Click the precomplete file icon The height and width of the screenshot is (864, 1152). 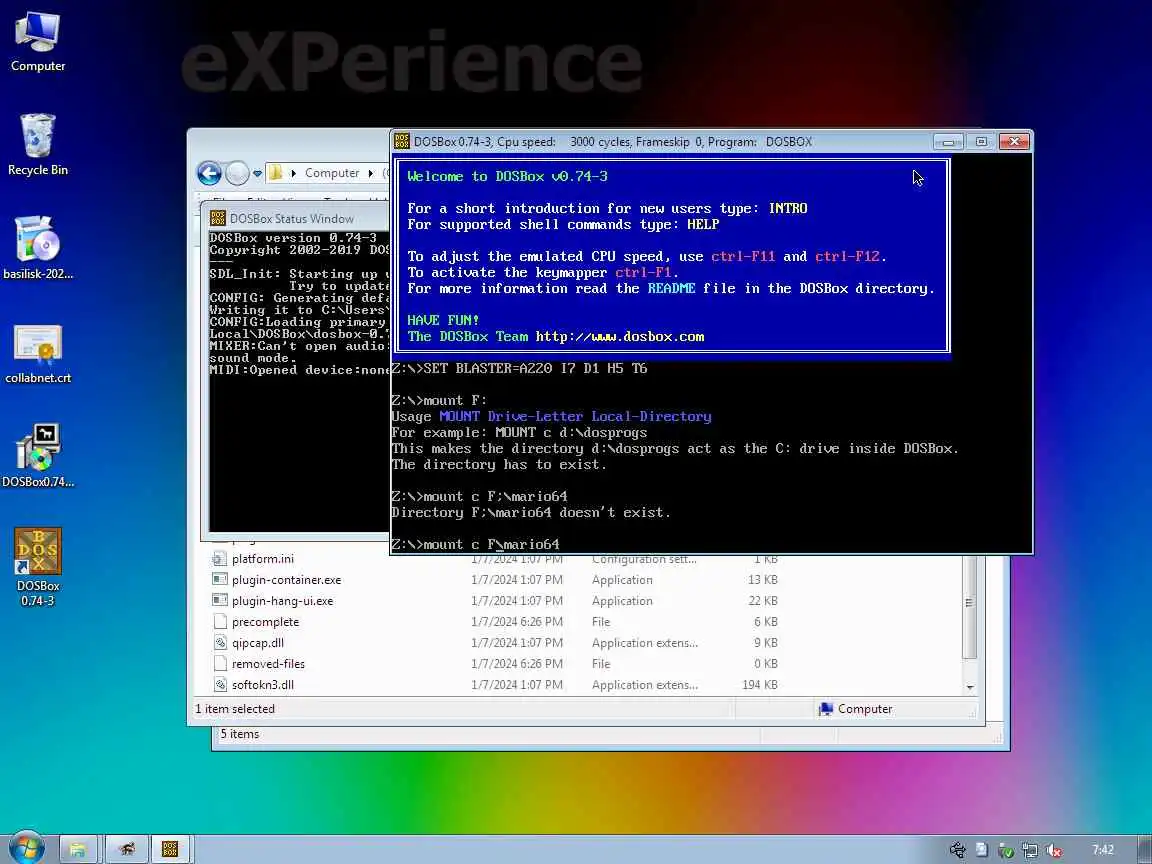click(220, 622)
